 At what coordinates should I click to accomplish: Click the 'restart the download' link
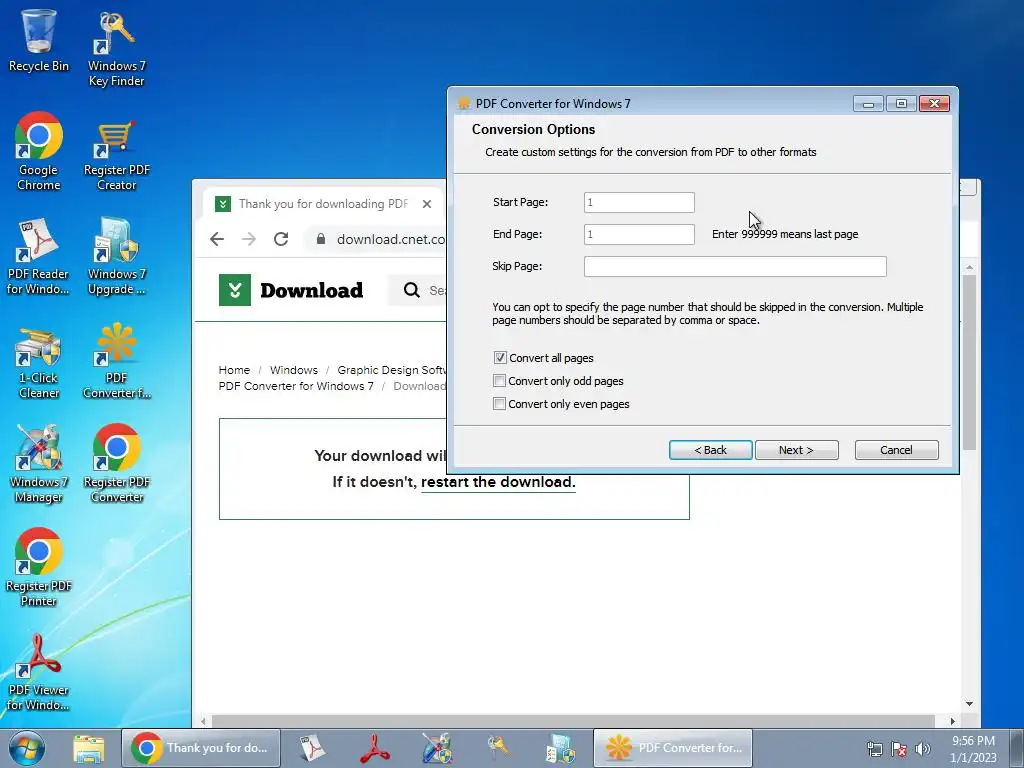pos(498,482)
